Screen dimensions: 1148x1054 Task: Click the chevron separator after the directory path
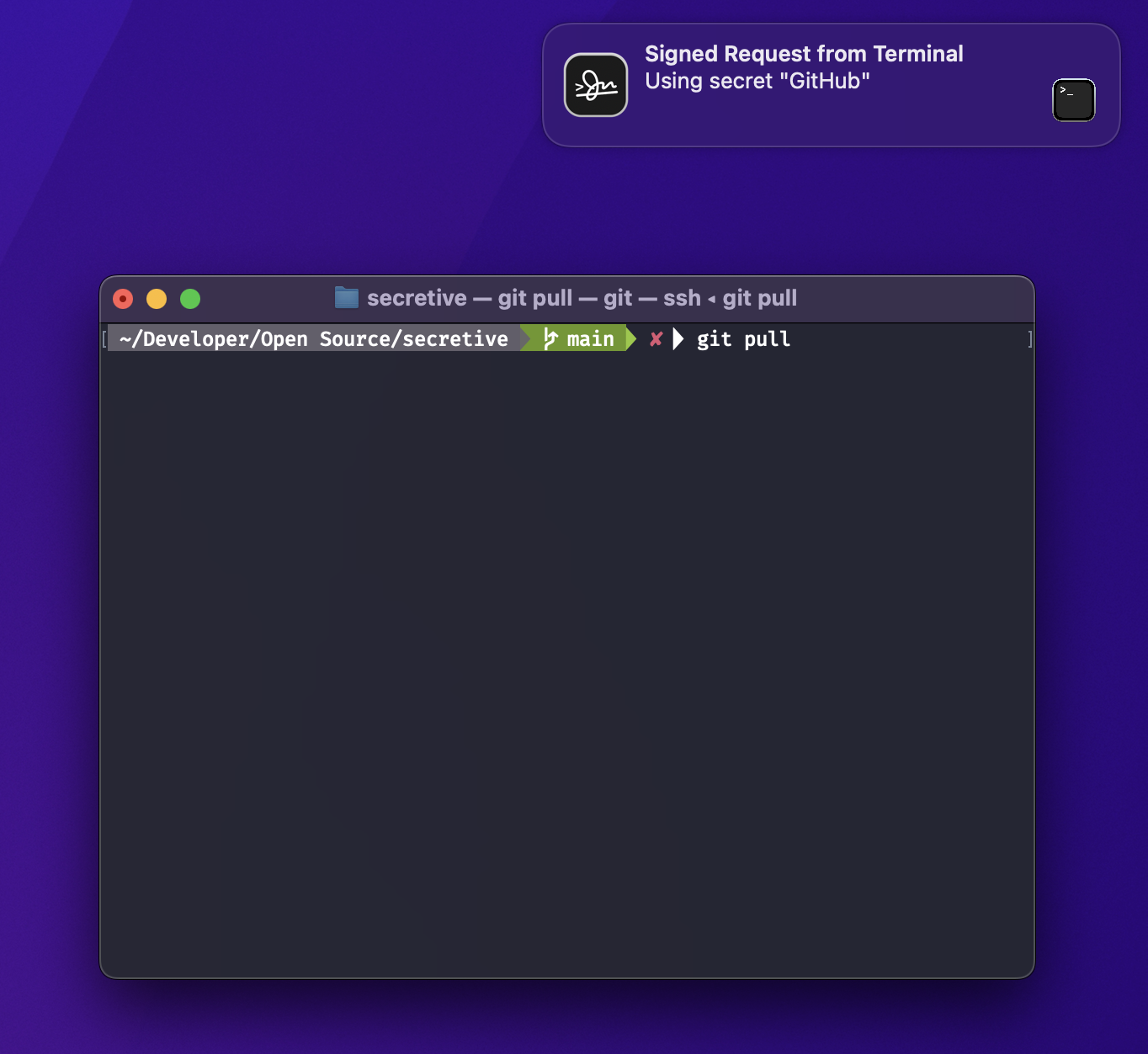[524, 338]
